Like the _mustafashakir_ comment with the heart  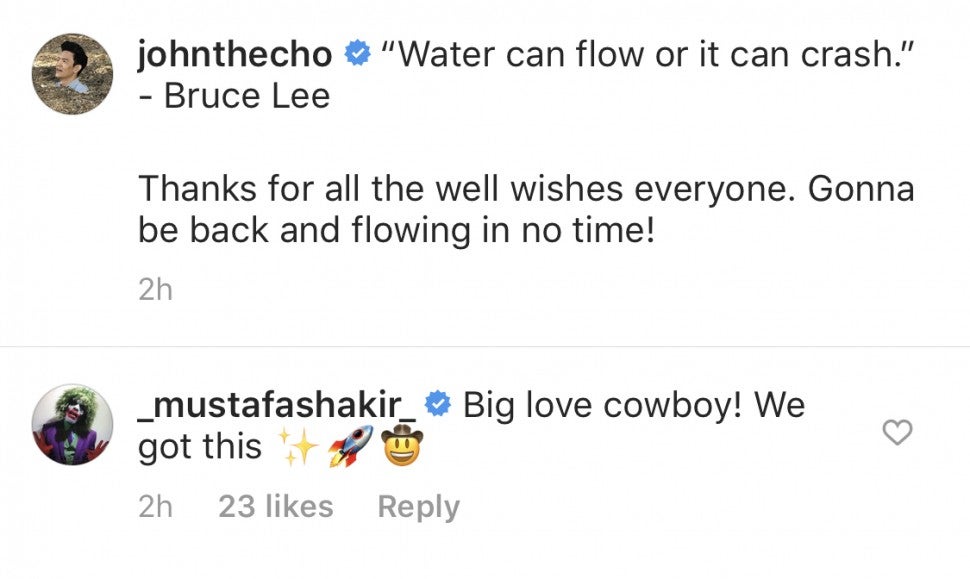(x=899, y=432)
